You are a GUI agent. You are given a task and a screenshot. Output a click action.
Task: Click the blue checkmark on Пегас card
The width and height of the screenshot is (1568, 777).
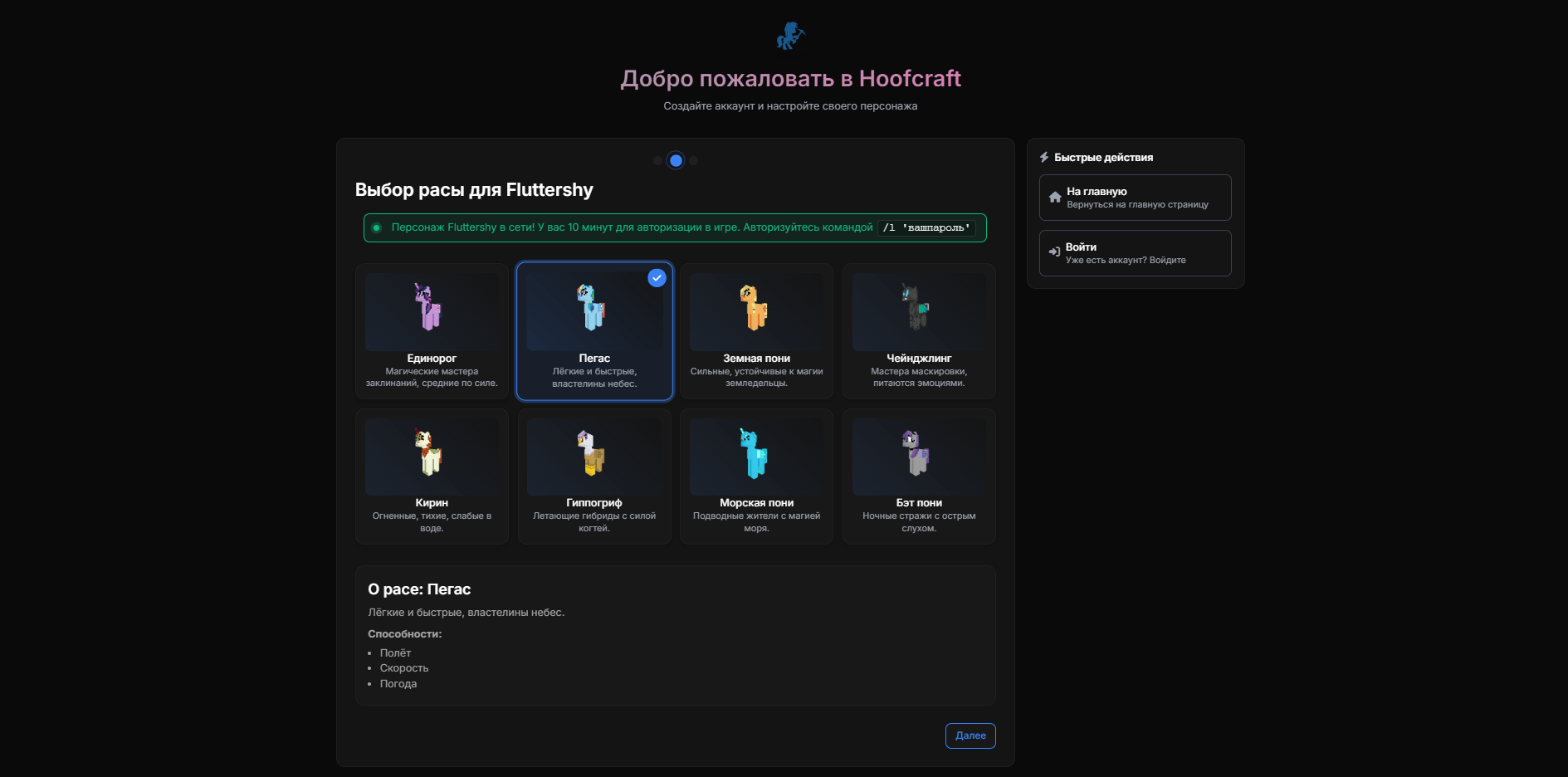(x=657, y=278)
